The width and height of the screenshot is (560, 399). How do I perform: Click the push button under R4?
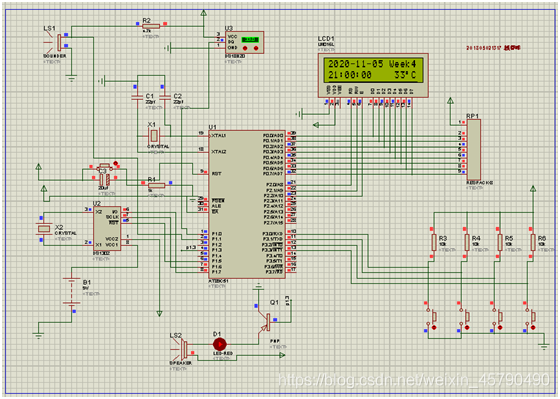click(465, 317)
